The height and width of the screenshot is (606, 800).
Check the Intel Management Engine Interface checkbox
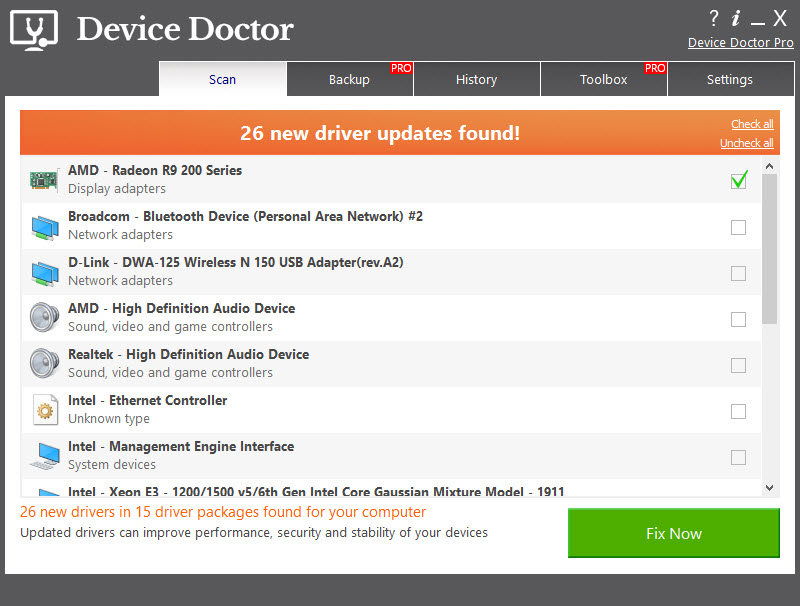click(738, 457)
